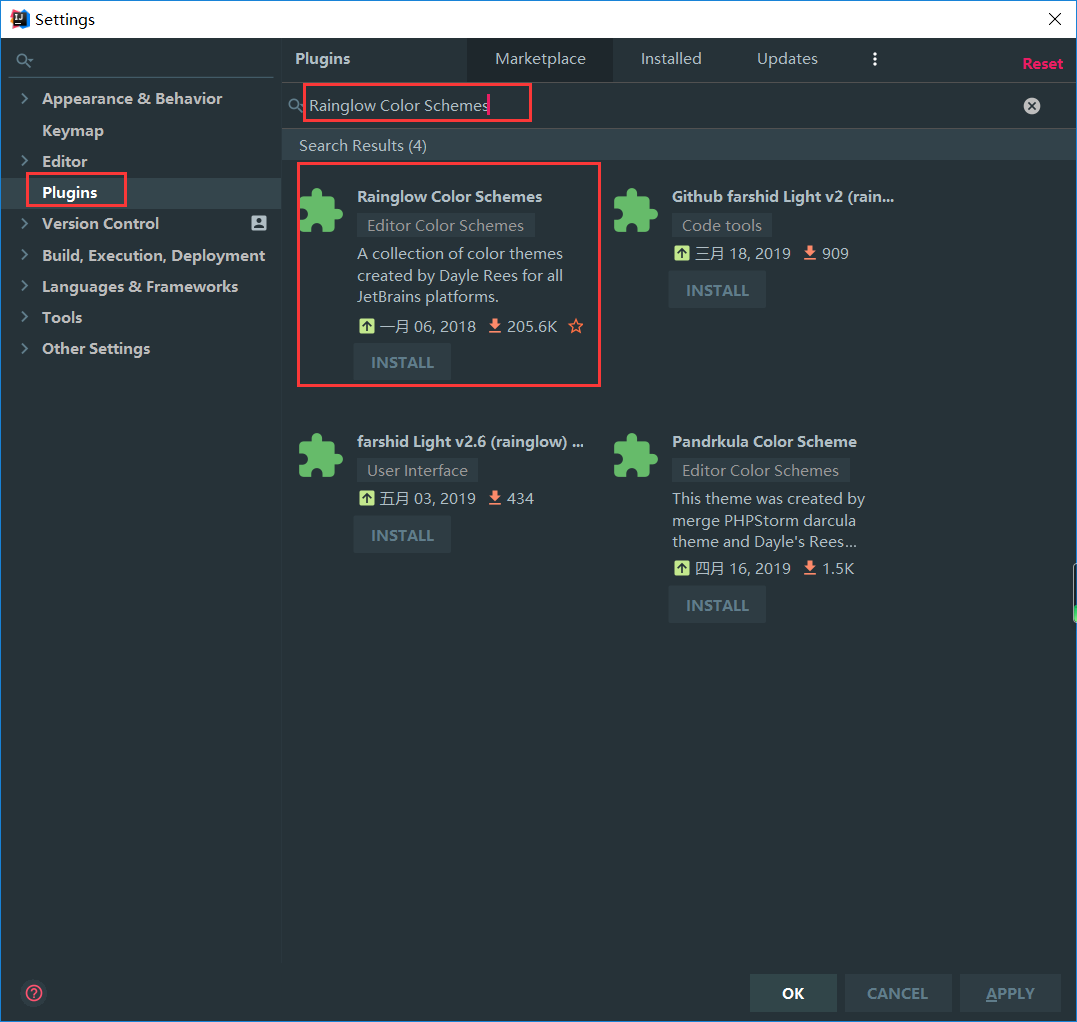Expand Build, Execution, Deployment section
This screenshot has width=1077, height=1022.
coord(25,255)
